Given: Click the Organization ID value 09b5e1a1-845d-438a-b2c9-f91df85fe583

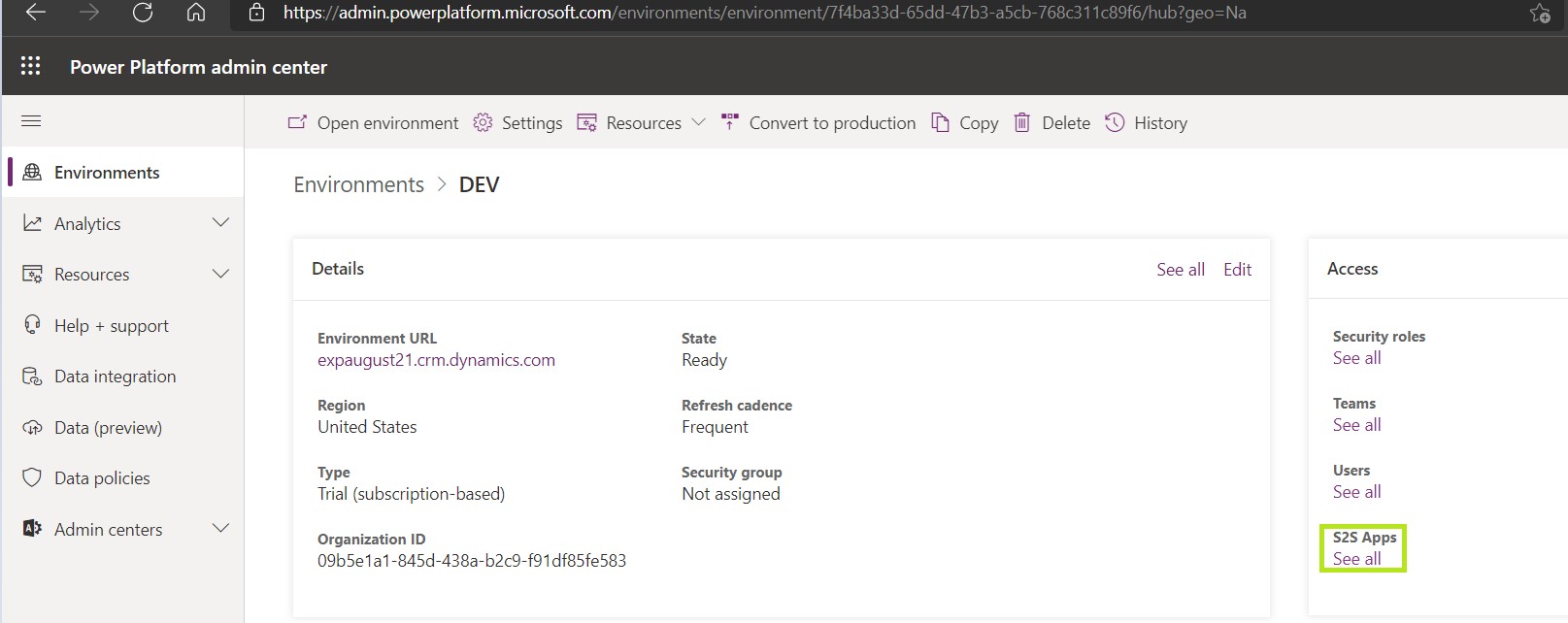Looking at the screenshot, I should 472,561.
